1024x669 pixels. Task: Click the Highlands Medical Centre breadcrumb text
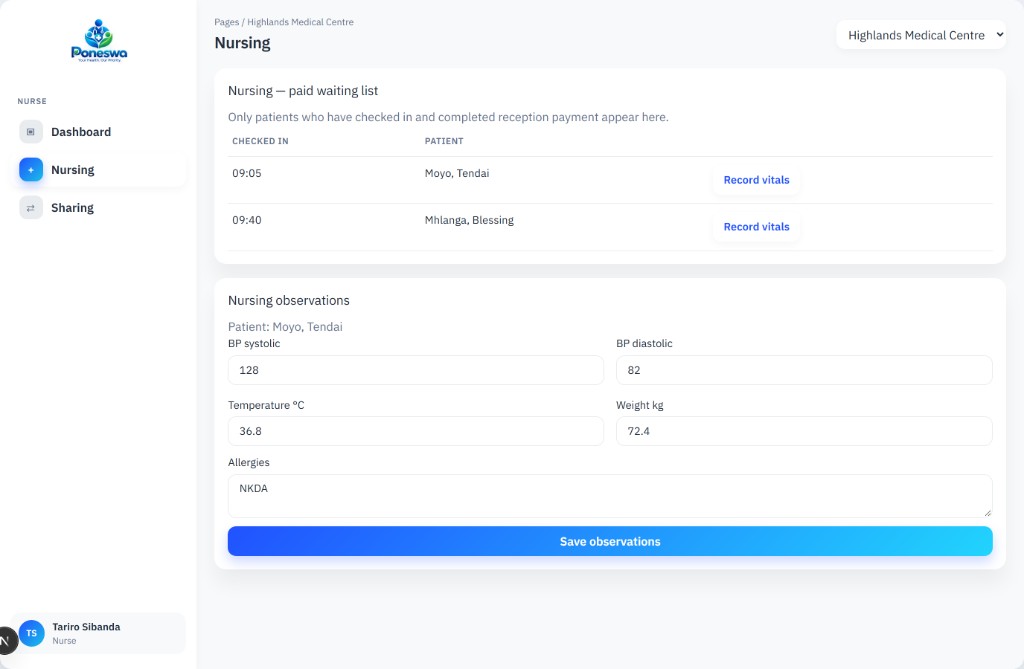click(300, 22)
